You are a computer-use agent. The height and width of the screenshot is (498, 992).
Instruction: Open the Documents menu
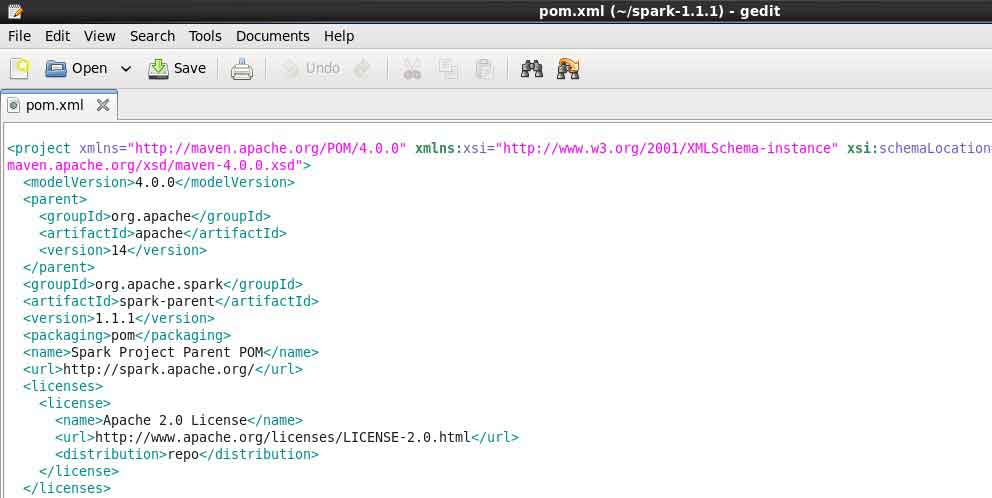(x=273, y=36)
